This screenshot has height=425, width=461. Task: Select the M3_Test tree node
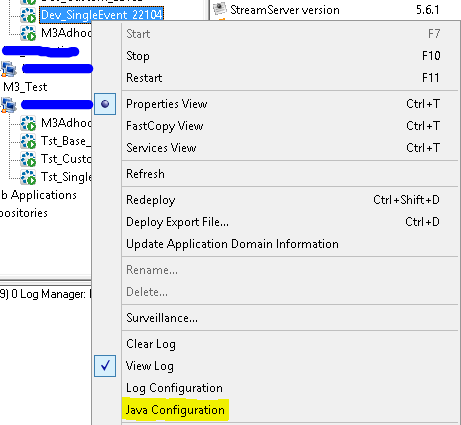pos(25,87)
